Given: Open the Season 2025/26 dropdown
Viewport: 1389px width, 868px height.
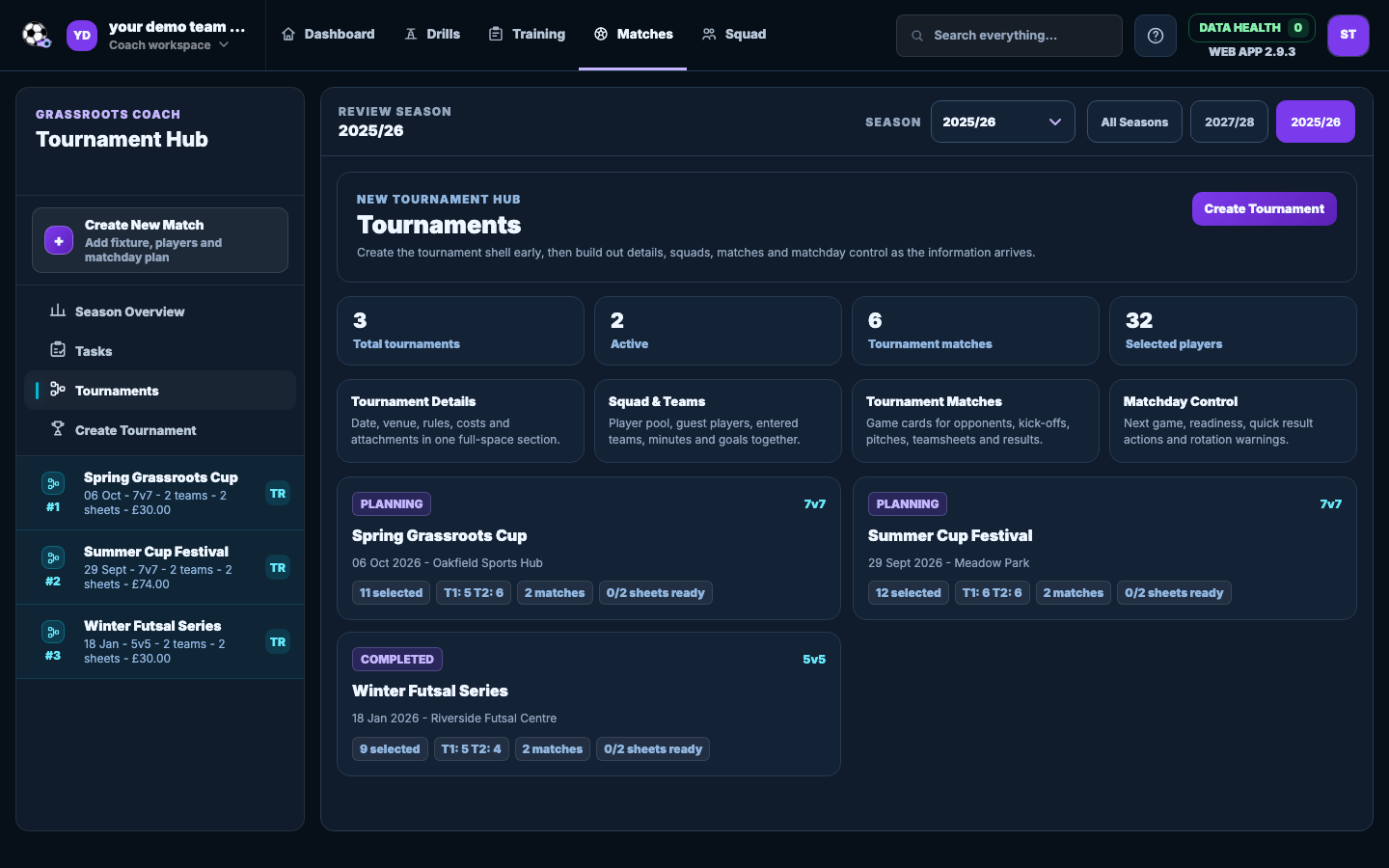Looking at the screenshot, I should [x=1002, y=122].
